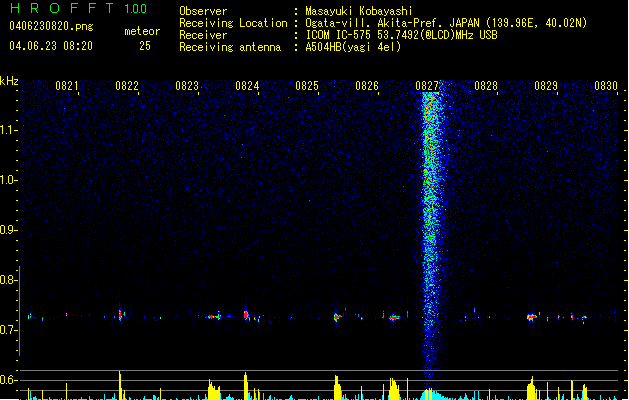Click the 0.6 kHz axis label
This screenshot has width=629, height=400.
tap(8, 380)
